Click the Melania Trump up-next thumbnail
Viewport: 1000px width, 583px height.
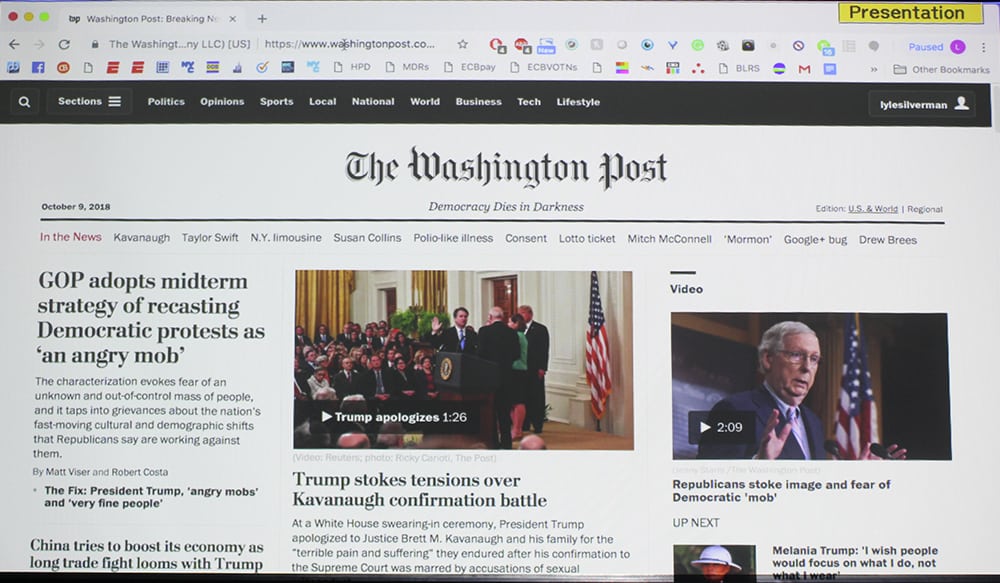(714, 563)
